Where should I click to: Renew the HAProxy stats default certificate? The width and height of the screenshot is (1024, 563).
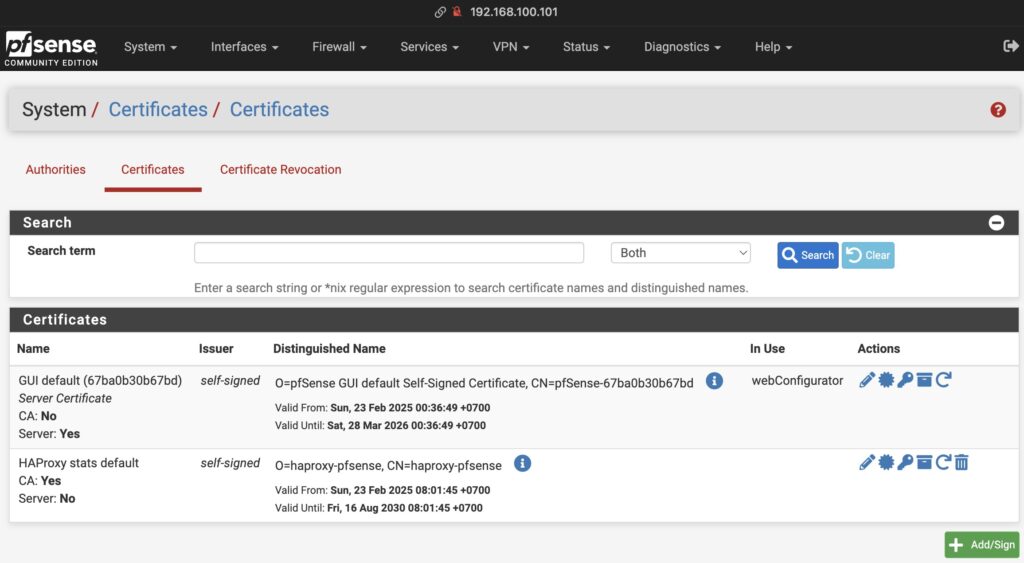click(x=942, y=462)
